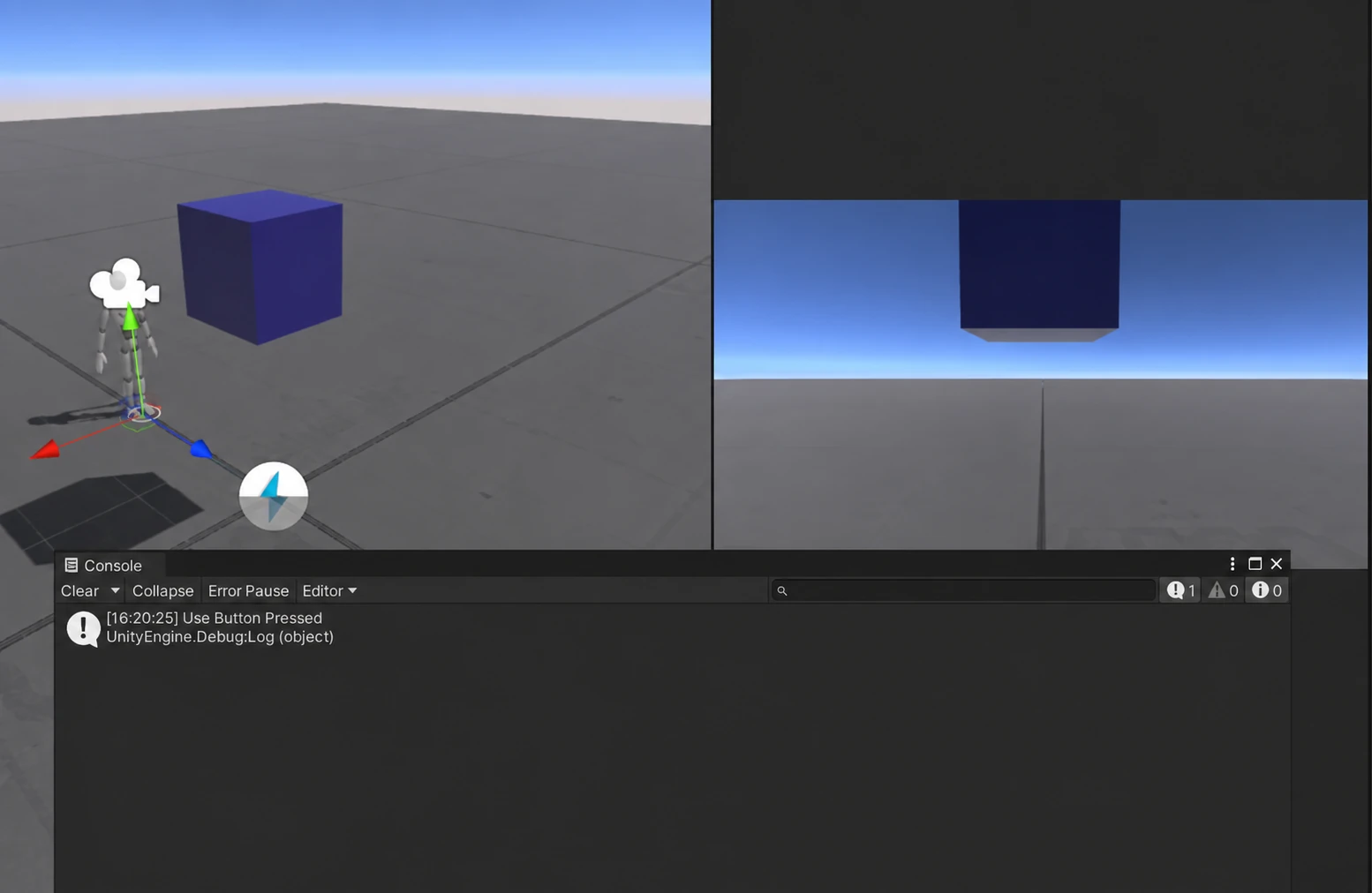This screenshot has width=1372, height=893.
Task: Click the search magnifier icon in Console
Action: click(x=781, y=591)
